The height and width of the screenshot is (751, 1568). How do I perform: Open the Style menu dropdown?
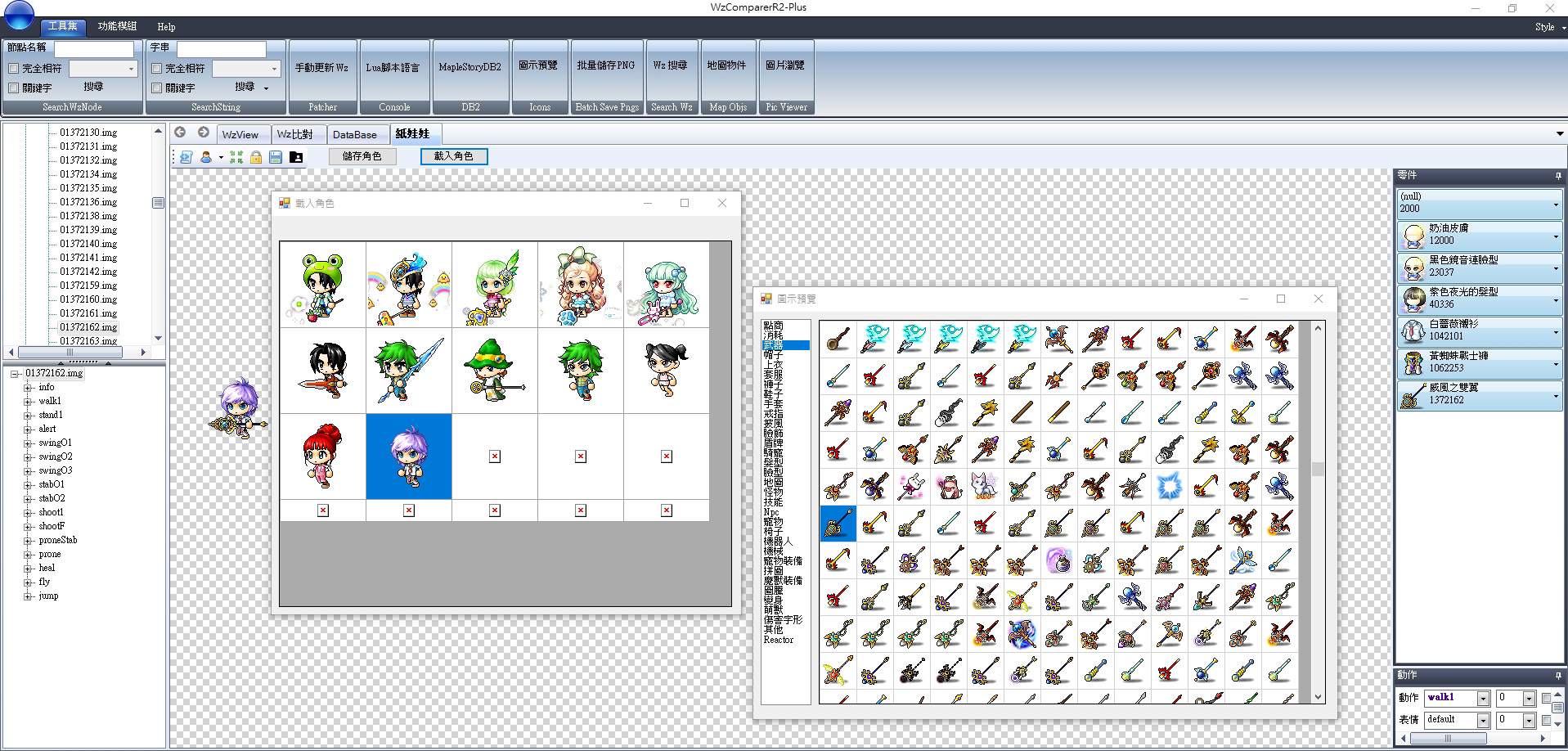pos(1550,27)
